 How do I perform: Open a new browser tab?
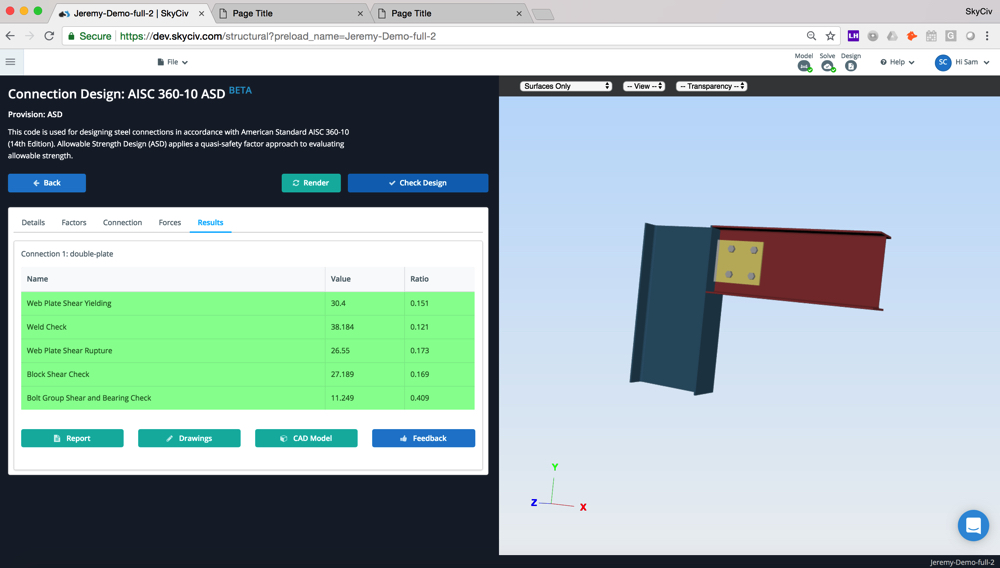(x=543, y=14)
